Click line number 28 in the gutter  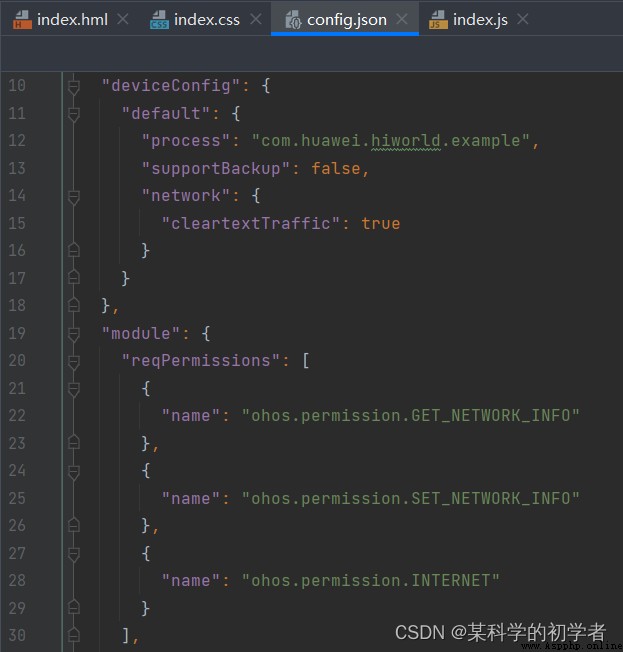coord(17,580)
